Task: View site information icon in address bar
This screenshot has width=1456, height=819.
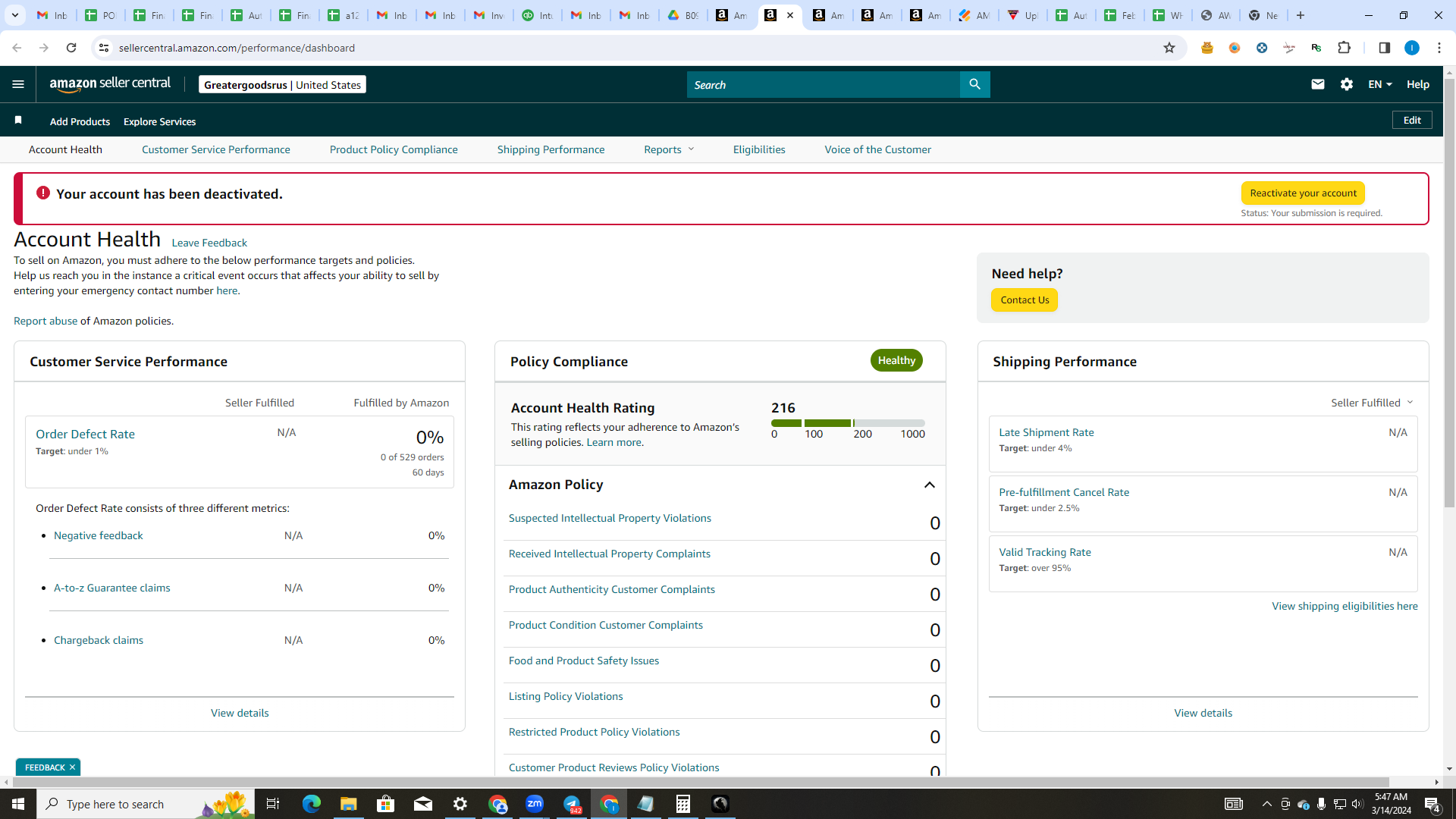Action: [104, 48]
